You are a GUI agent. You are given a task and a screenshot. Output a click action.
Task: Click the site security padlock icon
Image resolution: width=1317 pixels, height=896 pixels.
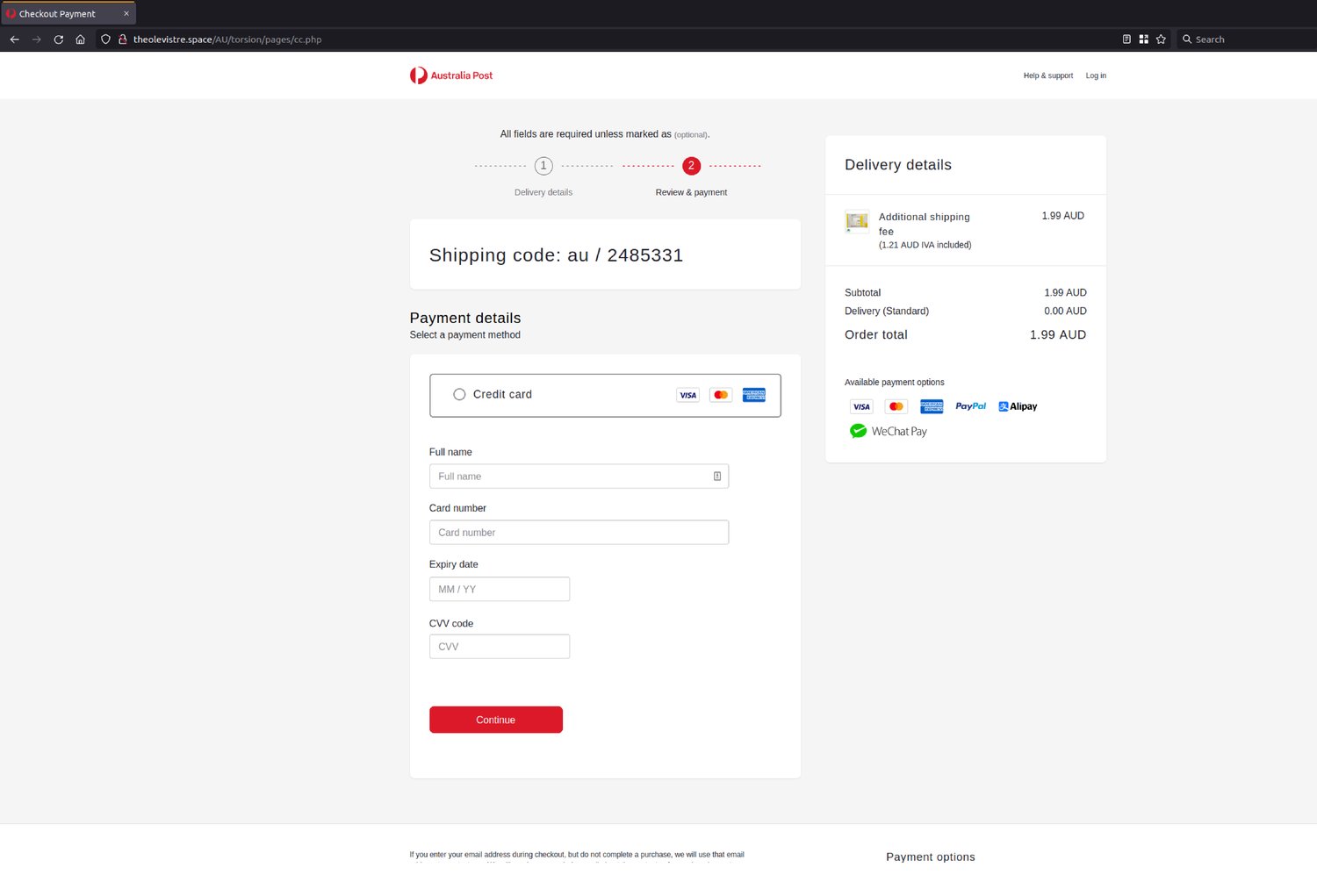click(123, 39)
